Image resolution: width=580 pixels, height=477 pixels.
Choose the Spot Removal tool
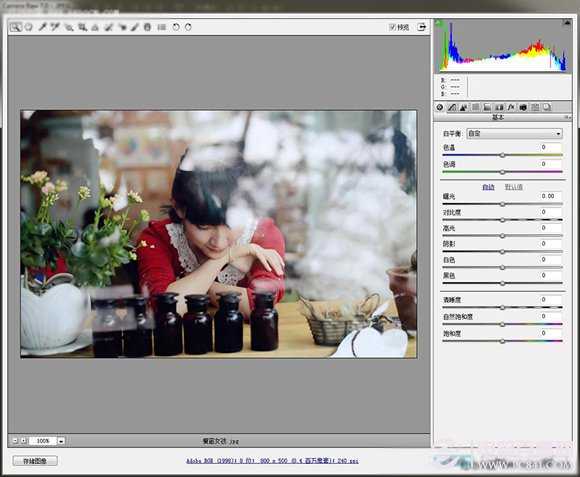[109, 27]
